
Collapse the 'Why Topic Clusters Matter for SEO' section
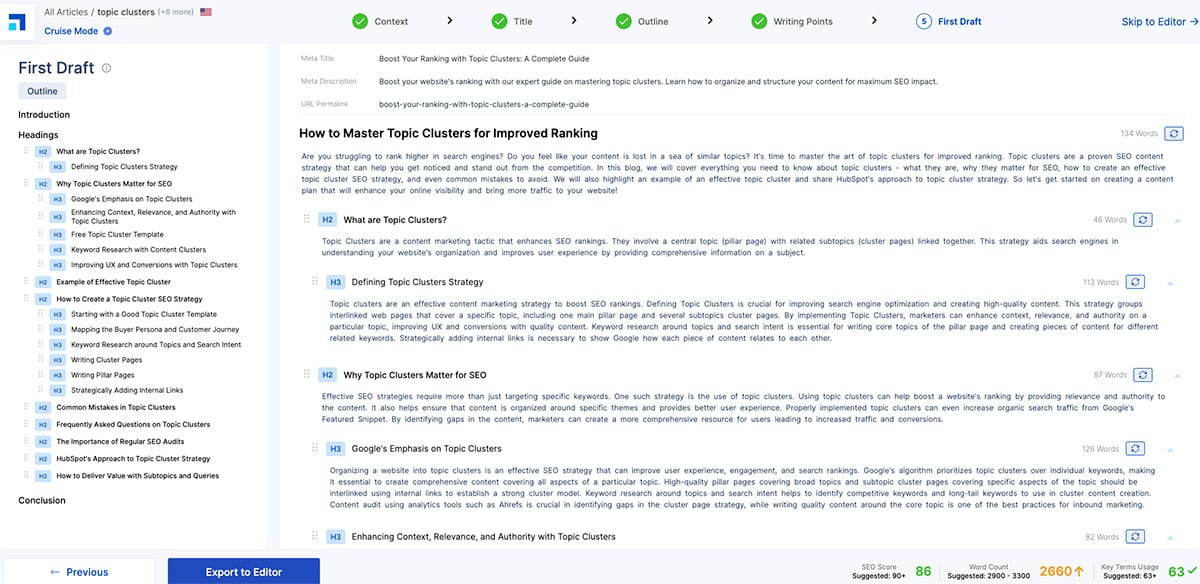click(x=1177, y=375)
